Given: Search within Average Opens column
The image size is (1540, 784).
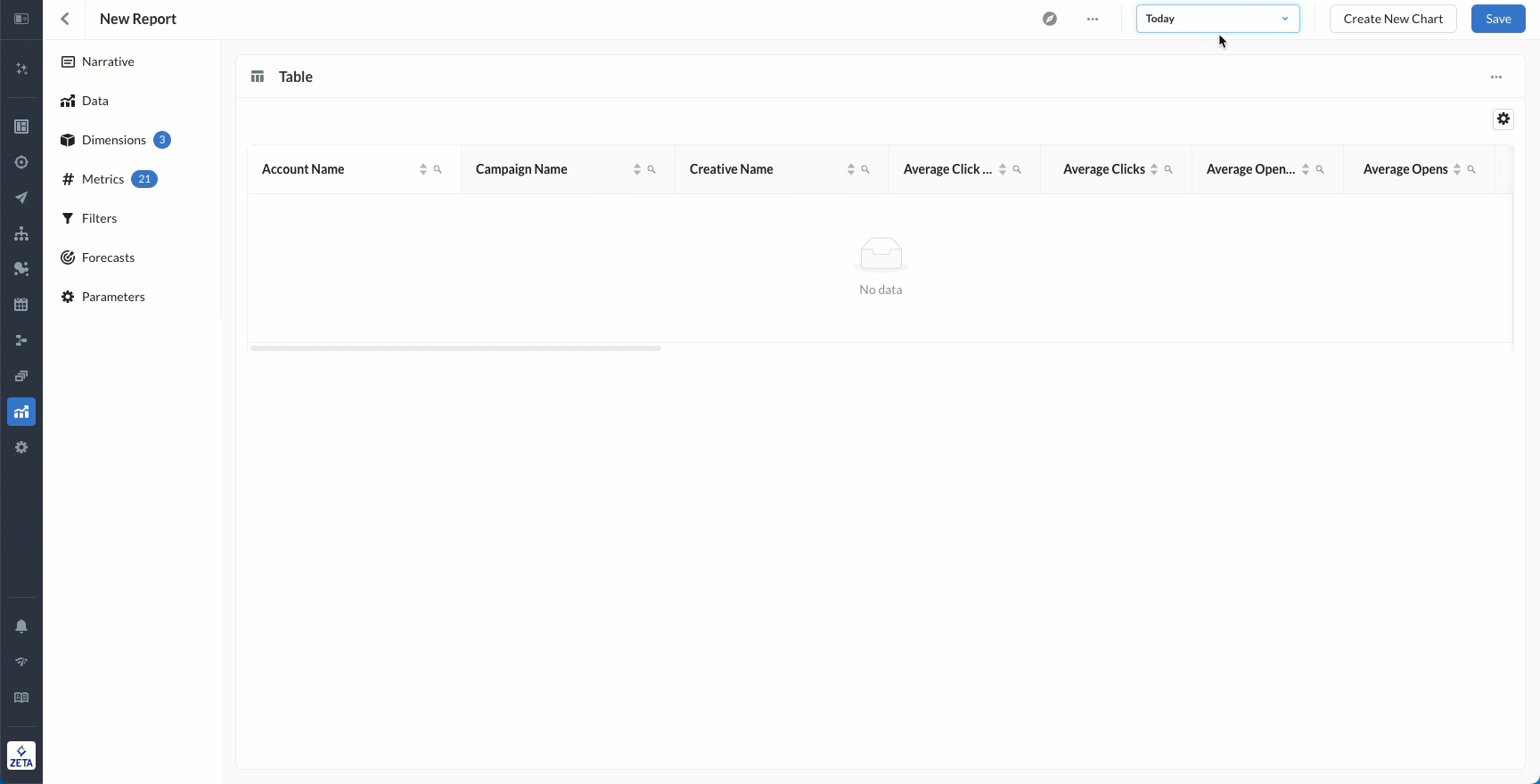Looking at the screenshot, I should point(1471,169).
